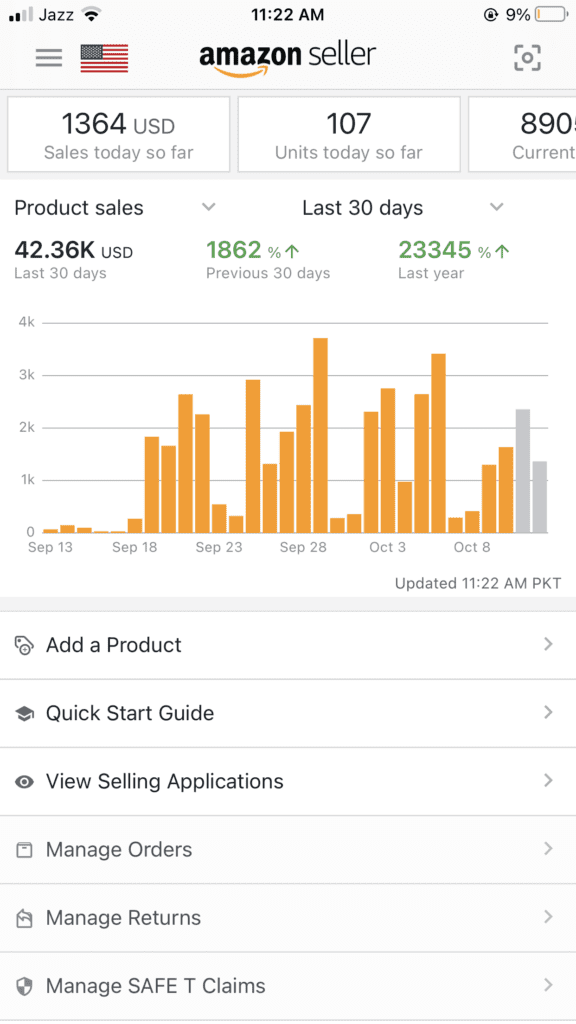
Task: Open the hamburger menu
Action: [x=49, y=58]
